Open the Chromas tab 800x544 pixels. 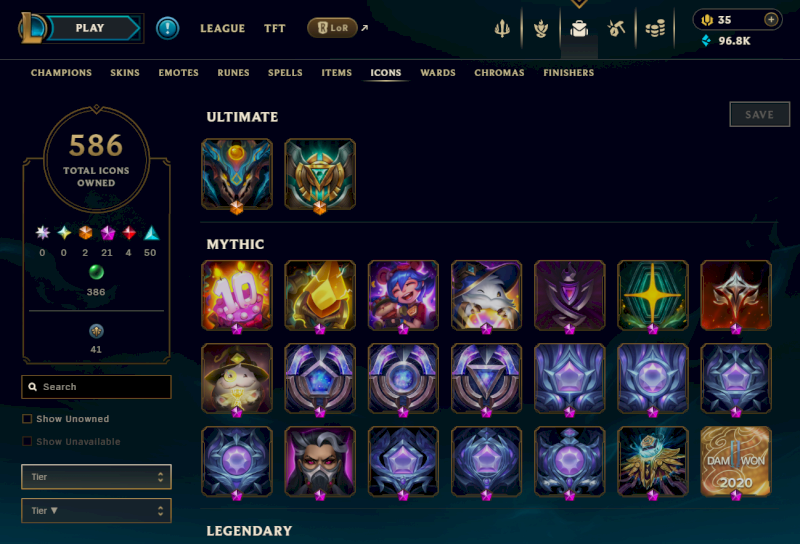click(499, 72)
